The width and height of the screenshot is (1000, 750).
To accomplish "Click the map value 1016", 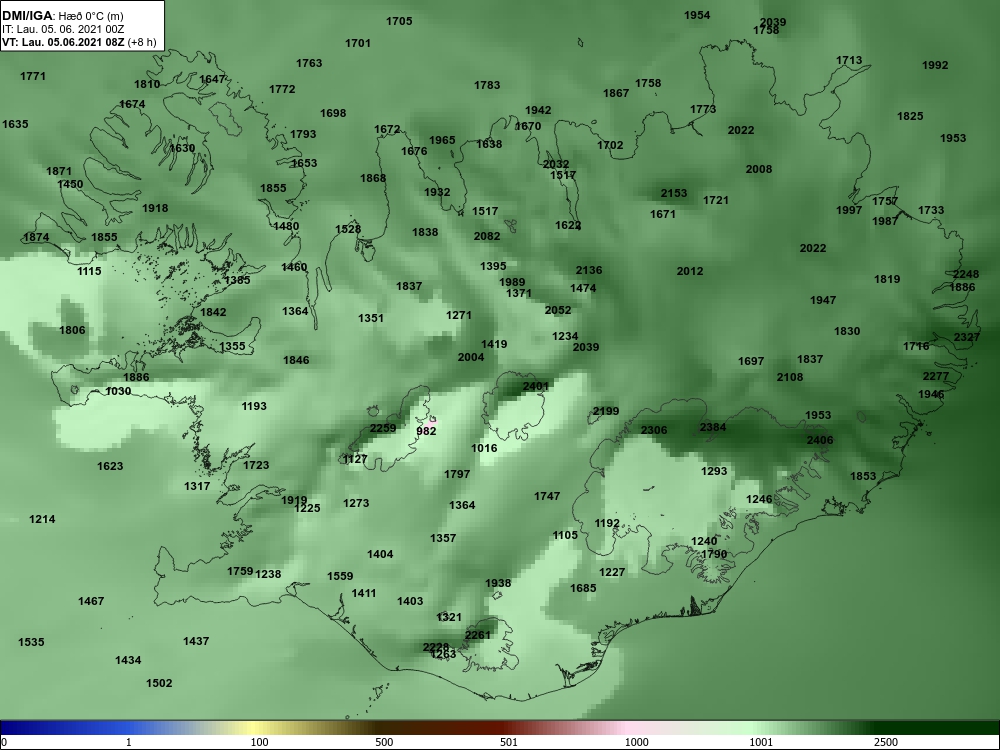I will [x=484, y=448].
